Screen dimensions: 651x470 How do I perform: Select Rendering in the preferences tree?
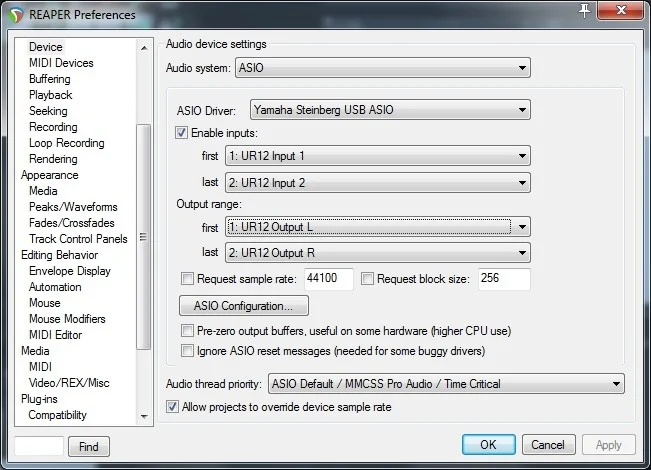(53, 159)
